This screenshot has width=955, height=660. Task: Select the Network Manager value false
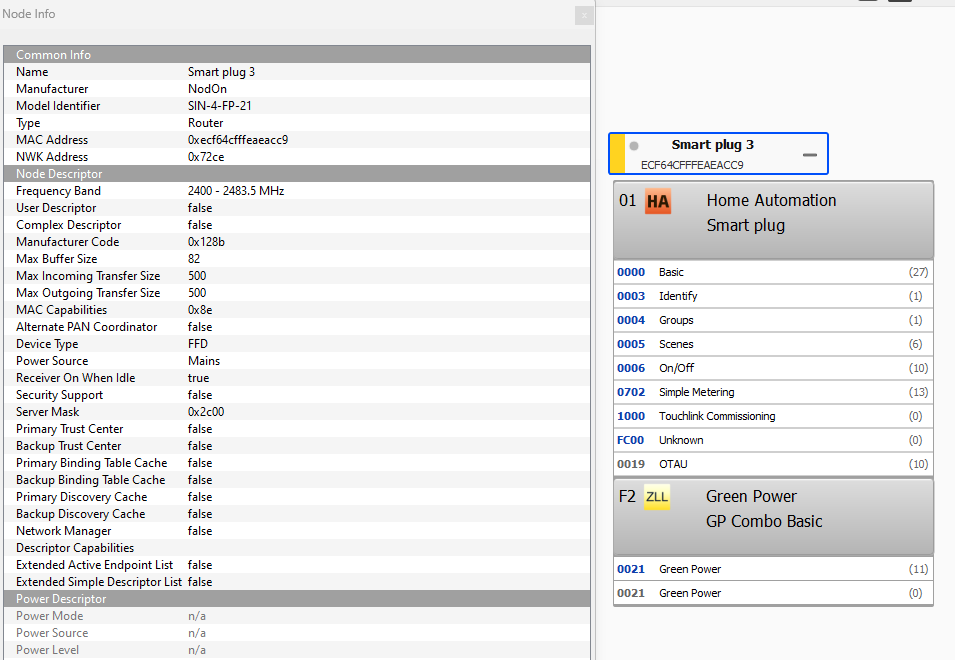[x=200, y=531]
